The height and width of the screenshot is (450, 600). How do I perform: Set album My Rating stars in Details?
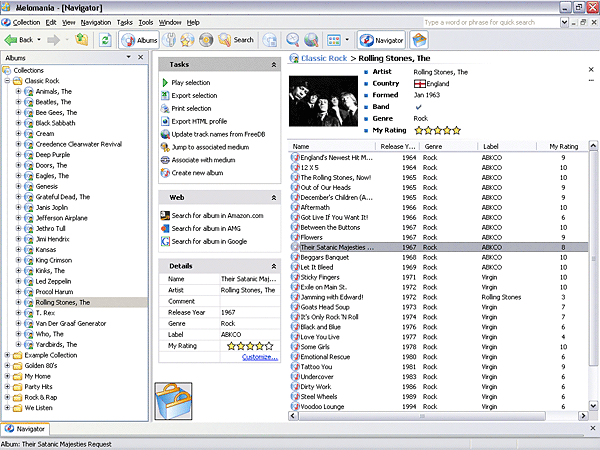(x=250, y=346)
